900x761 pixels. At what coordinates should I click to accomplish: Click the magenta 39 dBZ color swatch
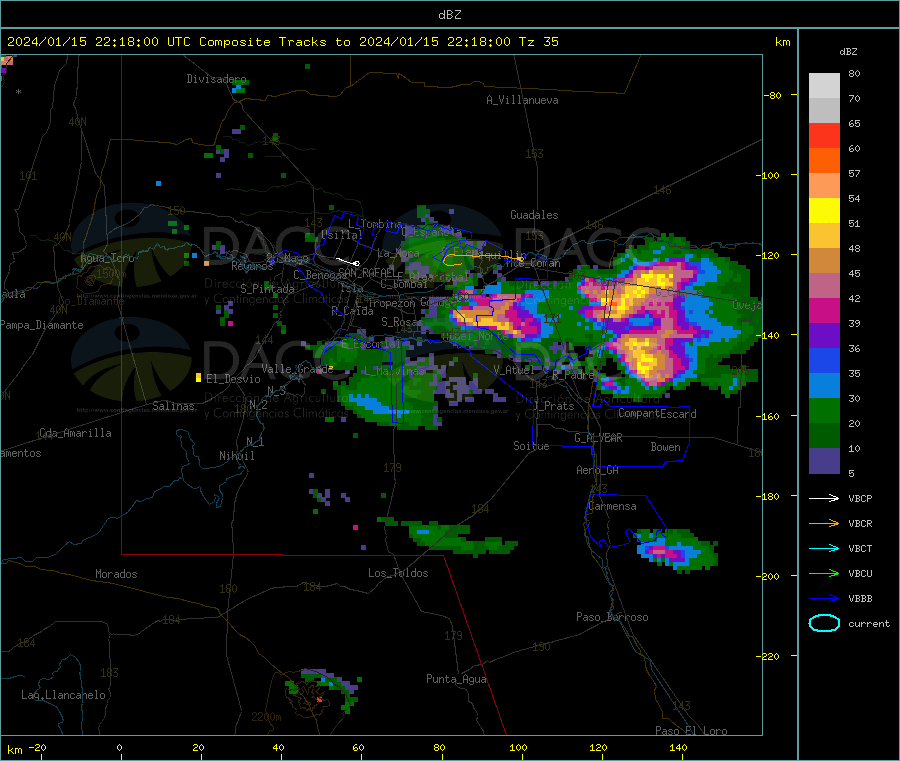pos(824,310)
